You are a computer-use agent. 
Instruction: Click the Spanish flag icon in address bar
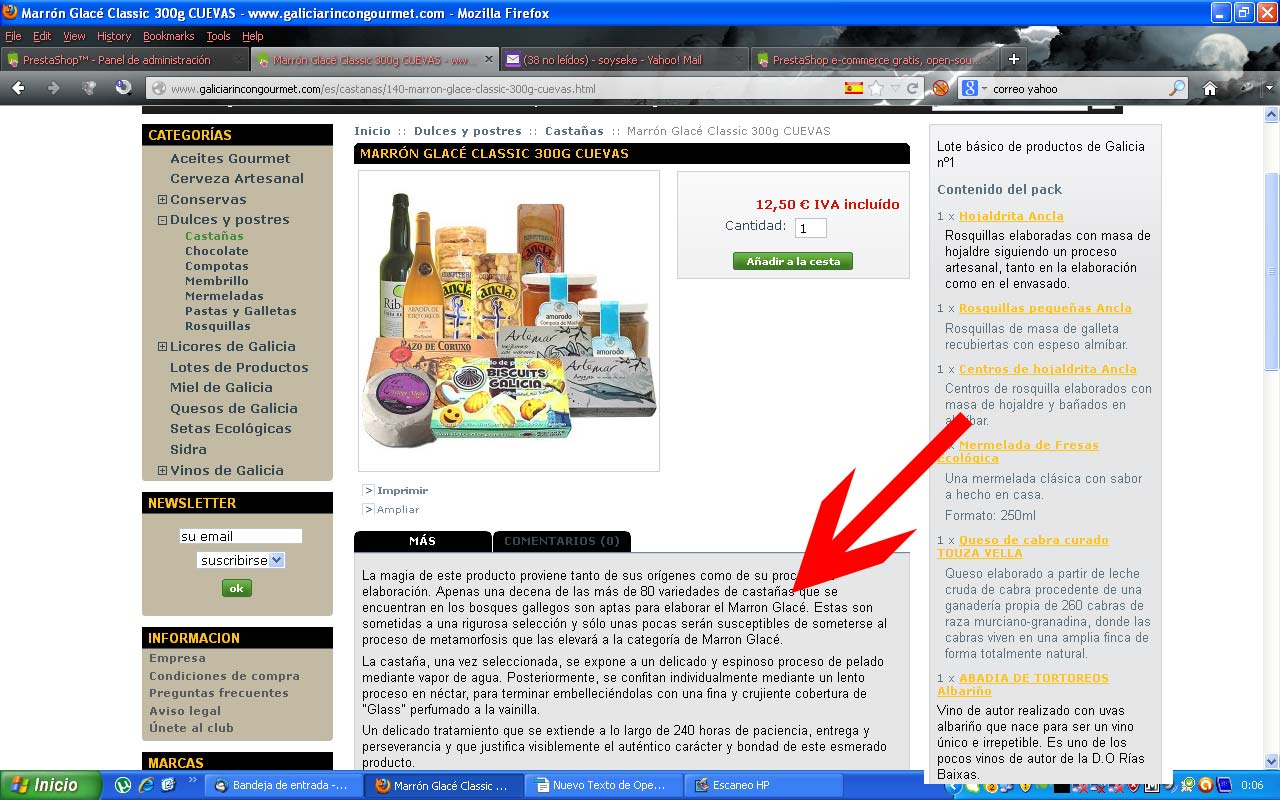(x=854, y=88)
